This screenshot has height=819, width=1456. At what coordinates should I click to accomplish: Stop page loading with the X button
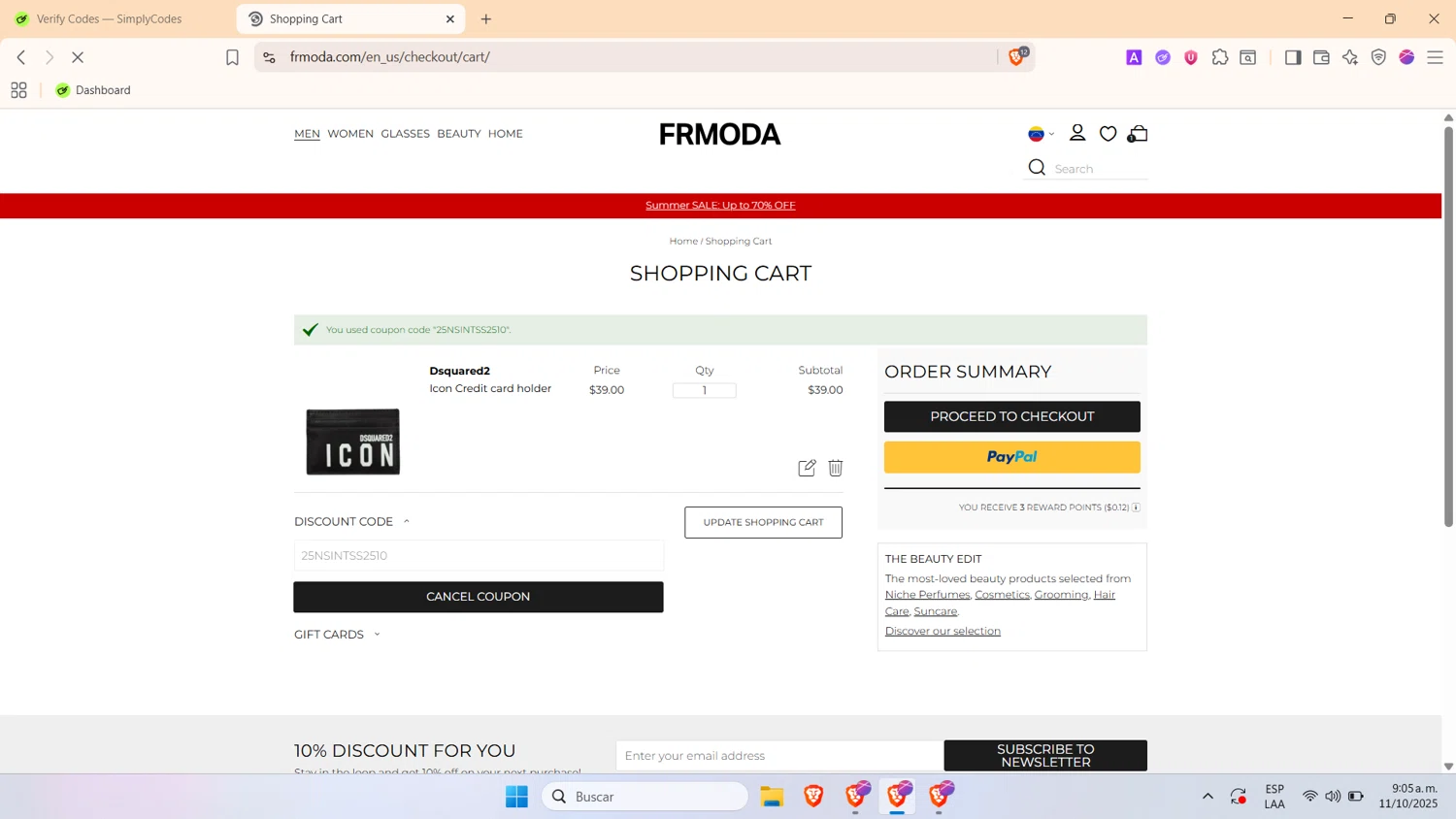[x=78, y=57]
